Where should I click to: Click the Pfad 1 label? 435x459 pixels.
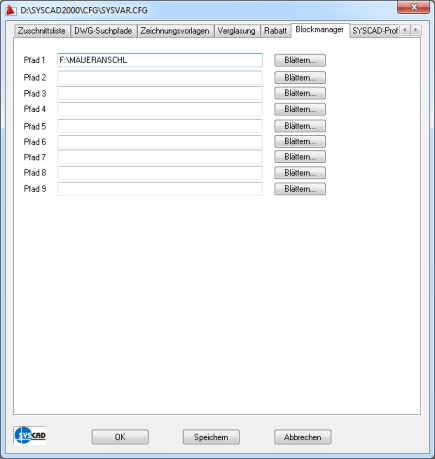click(34, 60)
